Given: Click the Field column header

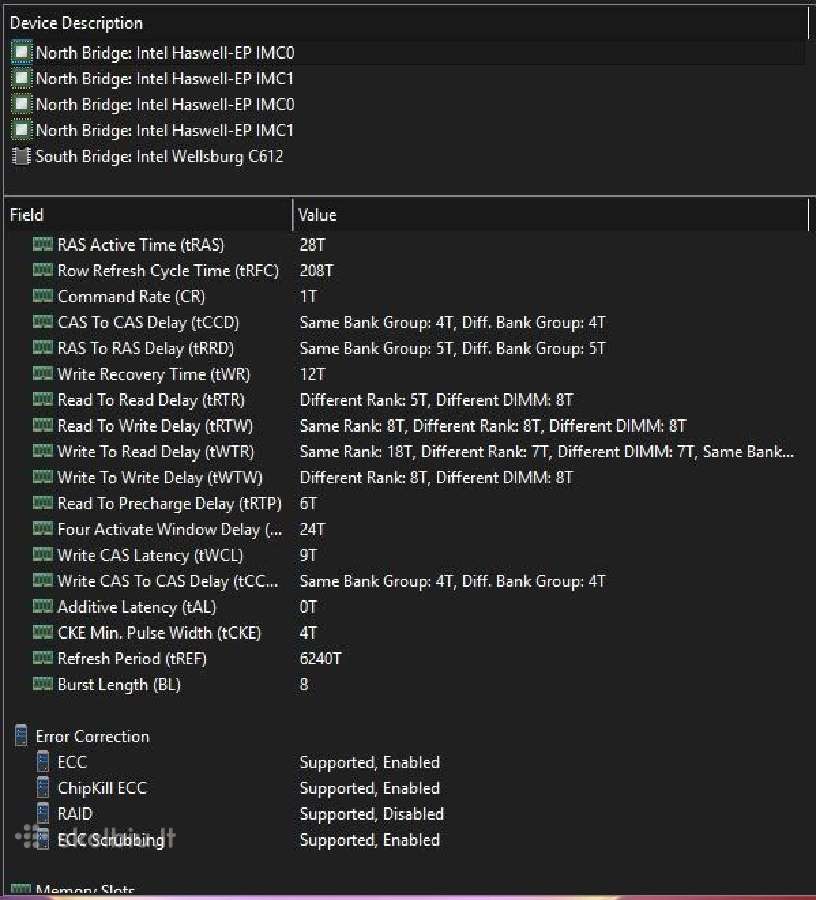Looking at the screenshot, I should (148, 215).
